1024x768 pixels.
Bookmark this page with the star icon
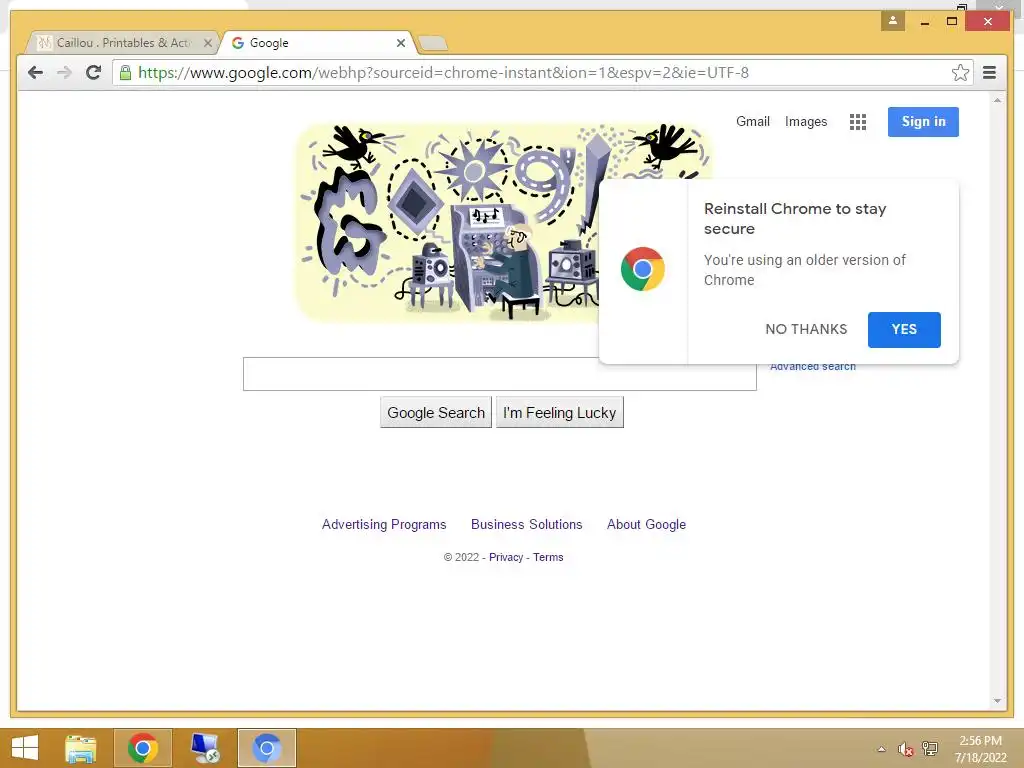pyautogui.click(x=960, y=72)
